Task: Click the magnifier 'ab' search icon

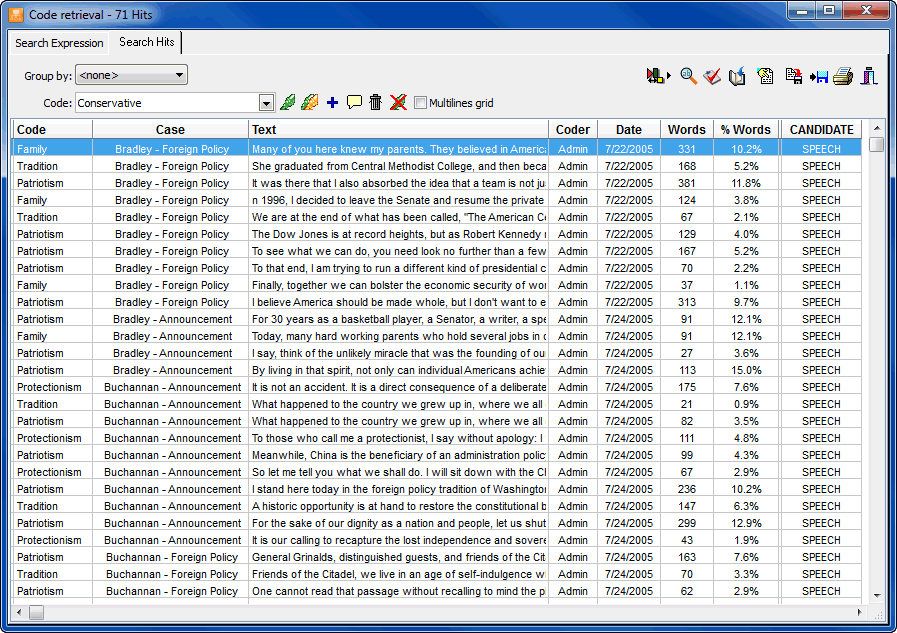Action: click(x=688, y=75)
